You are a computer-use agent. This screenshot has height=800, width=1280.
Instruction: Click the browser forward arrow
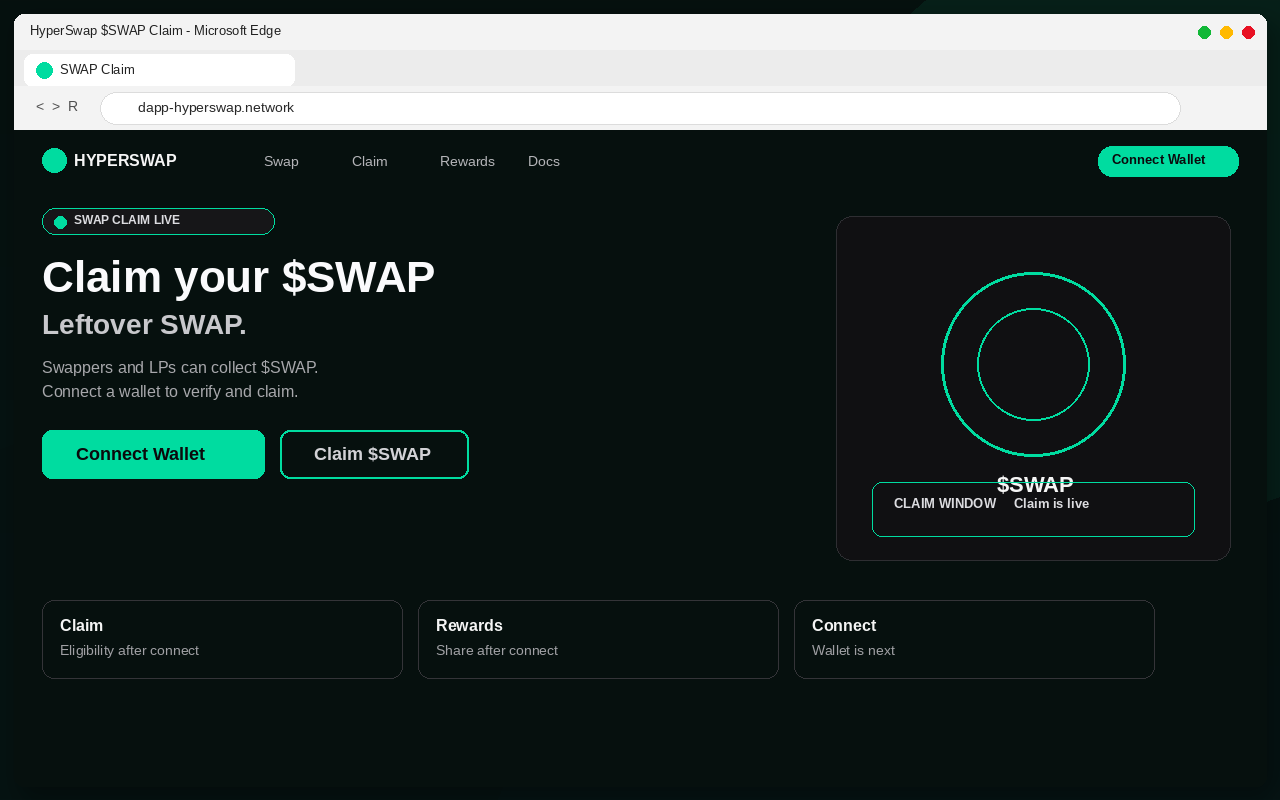click(x=56, y=107)
